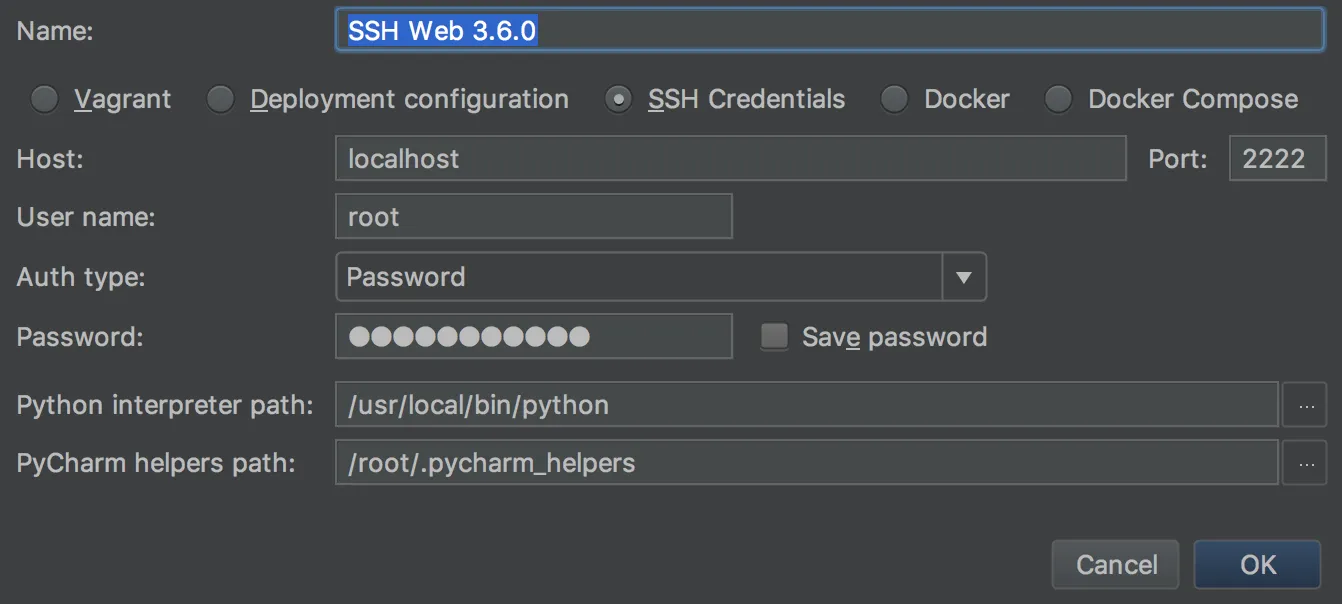Click the Python interpreter path text field

[x=806, y=405]
